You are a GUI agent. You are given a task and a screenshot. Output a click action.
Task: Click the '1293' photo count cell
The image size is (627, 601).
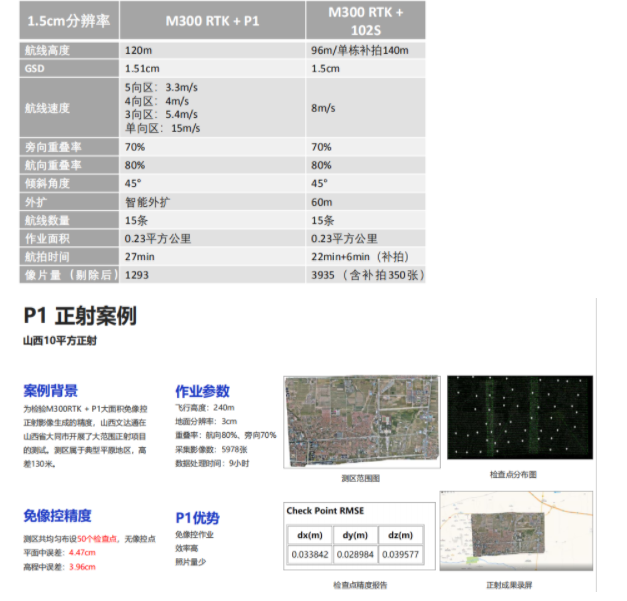[x=212, y=275]
